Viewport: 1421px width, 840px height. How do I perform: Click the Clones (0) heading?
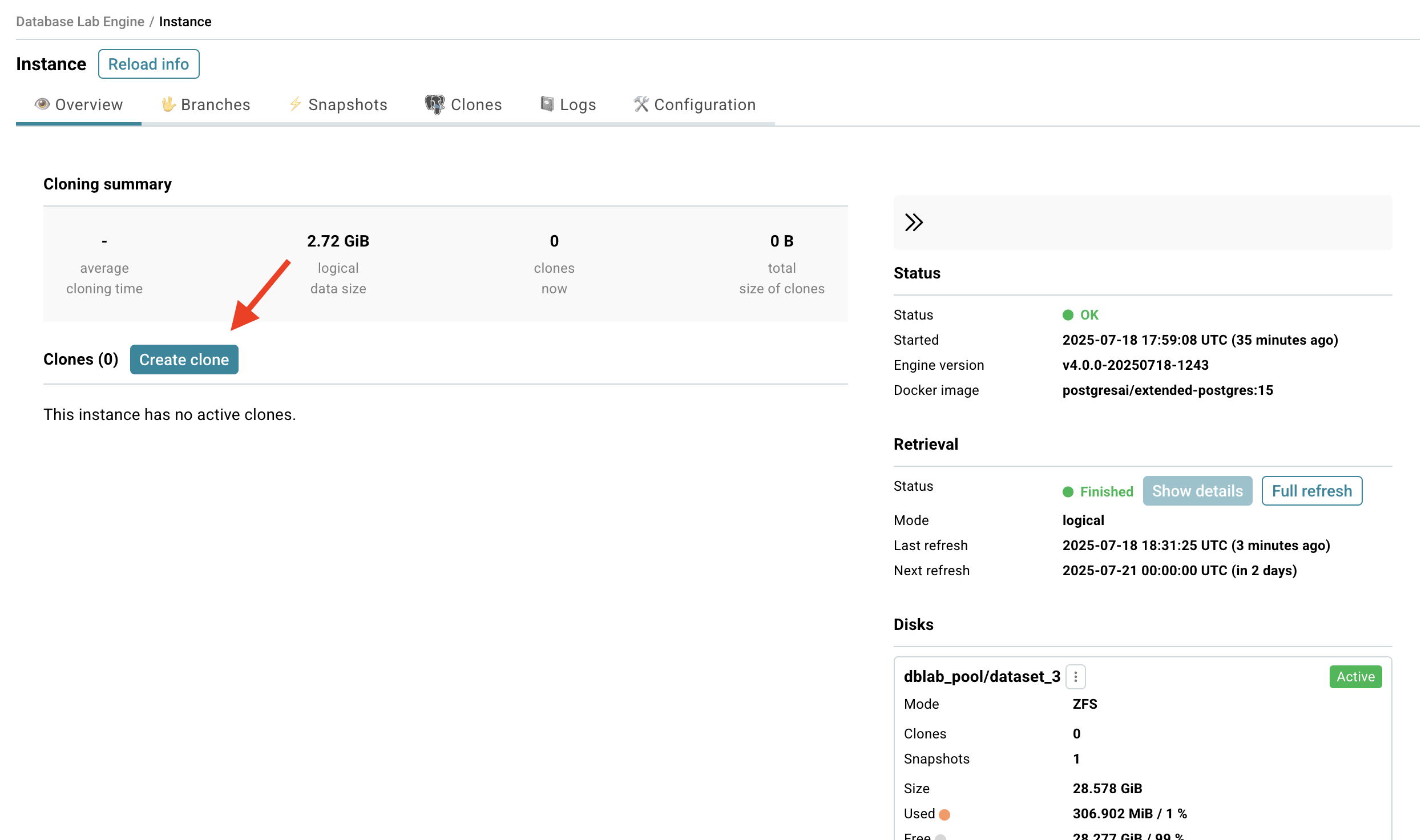(81, 360)
